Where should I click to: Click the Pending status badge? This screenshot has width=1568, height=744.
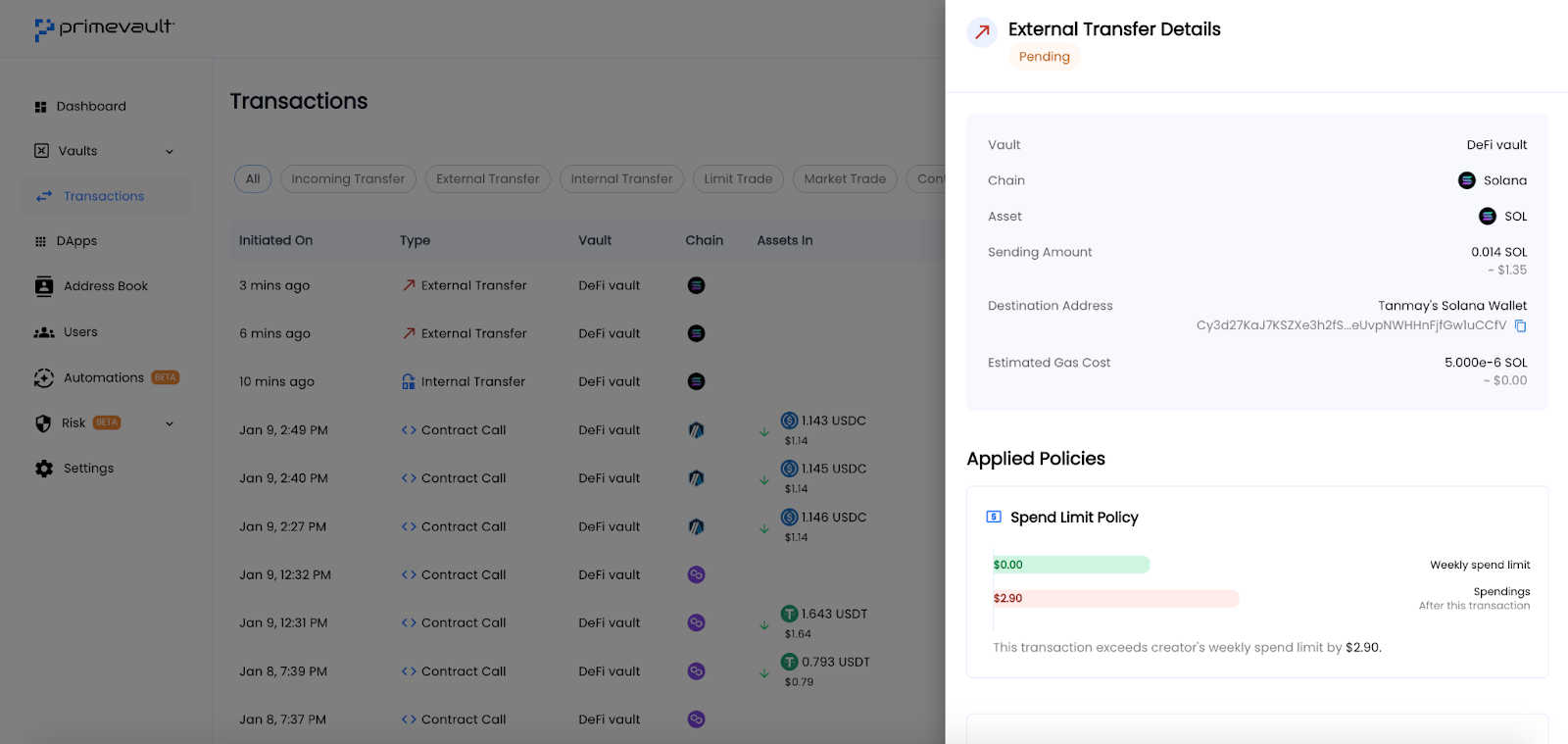[1045, 57]
